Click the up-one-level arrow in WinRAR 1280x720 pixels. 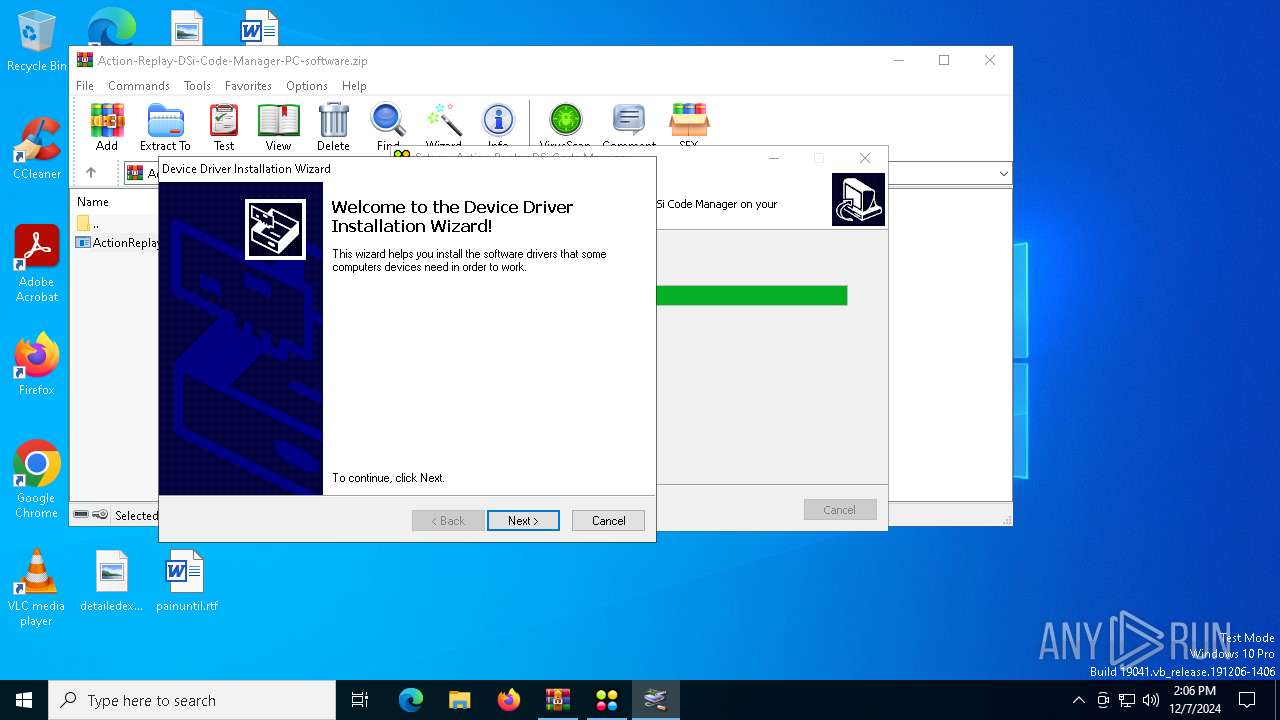click(x=91, y=173)
